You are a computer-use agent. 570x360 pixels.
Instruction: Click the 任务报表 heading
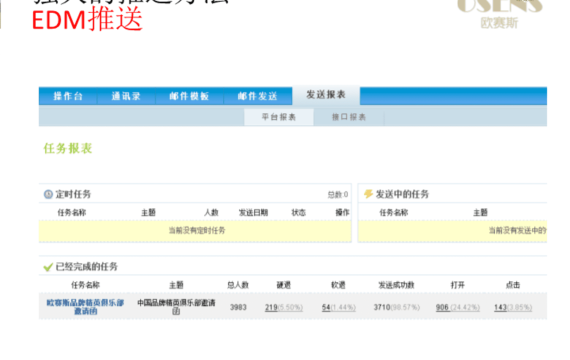click(x=68, y=148)
